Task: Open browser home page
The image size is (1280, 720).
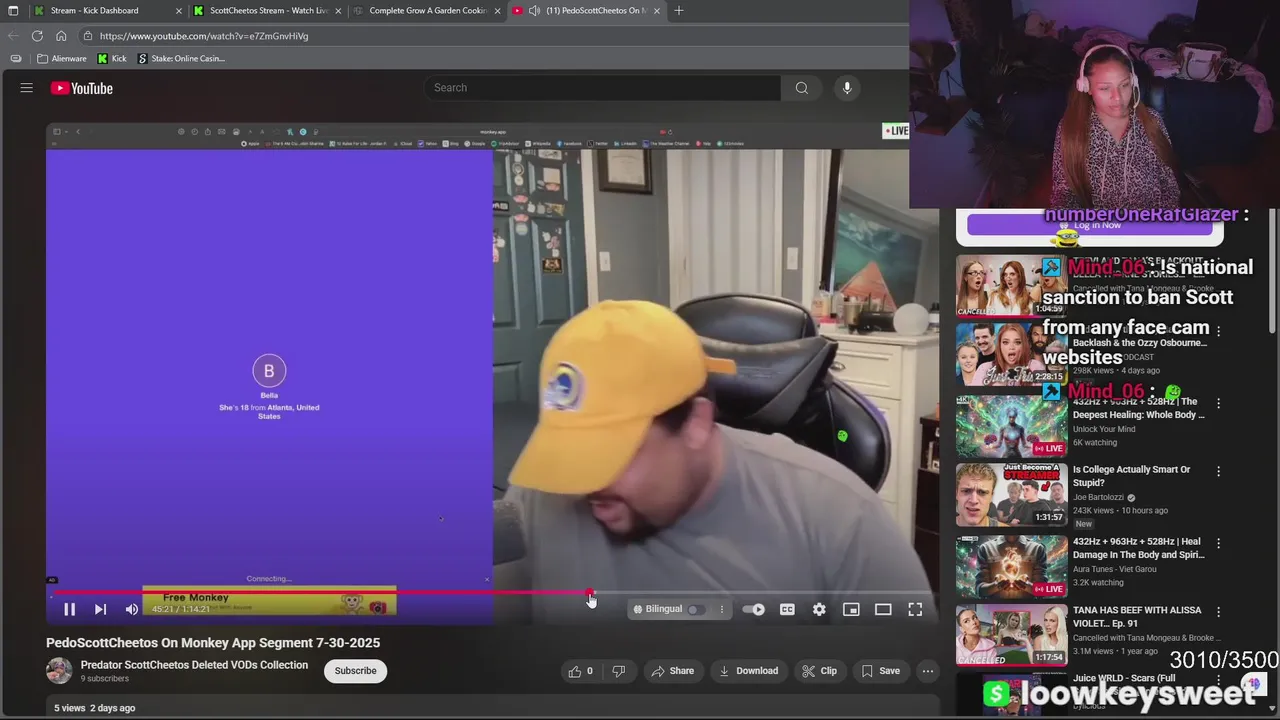Action: 61,36
